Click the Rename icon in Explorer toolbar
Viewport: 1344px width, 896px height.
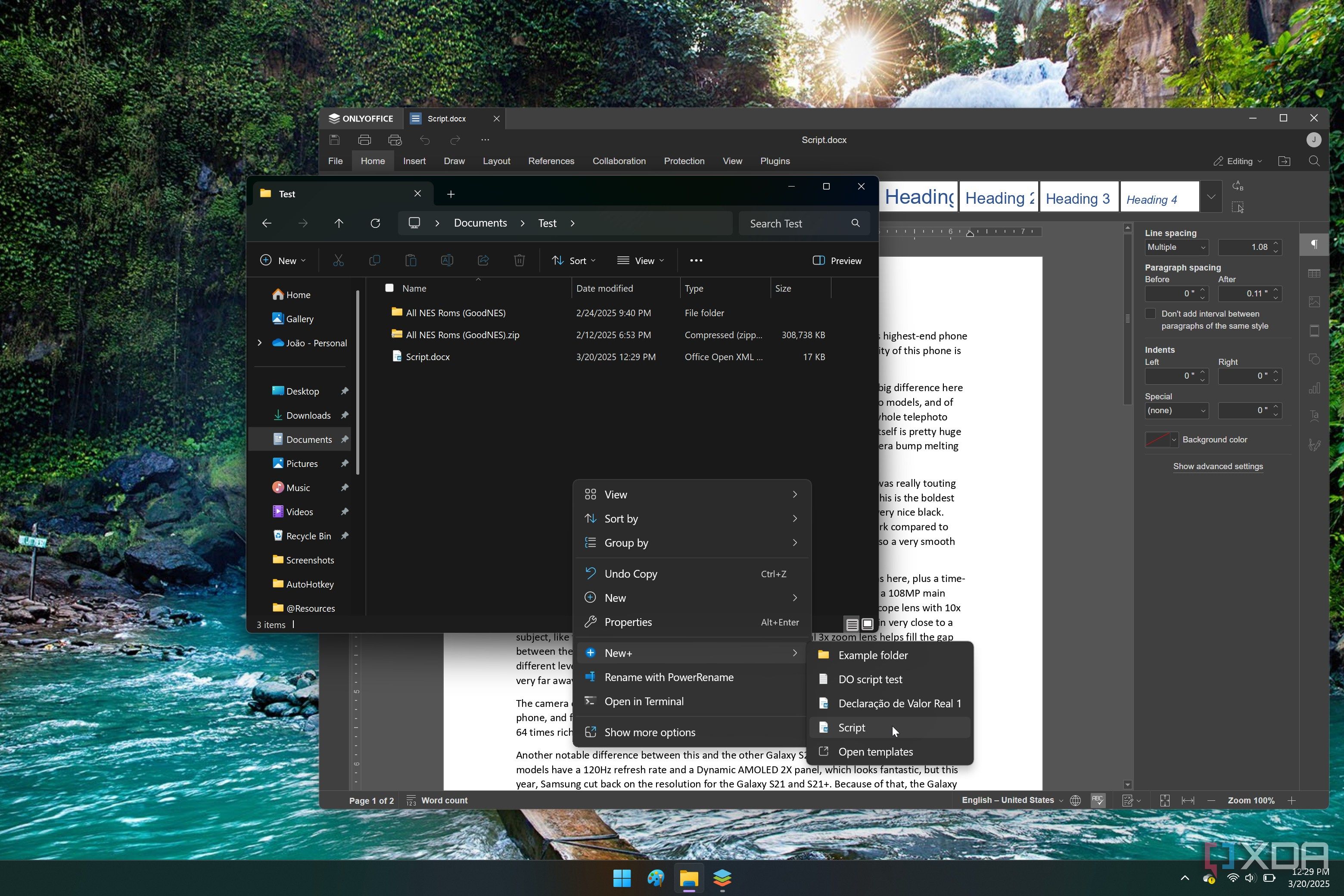[x=447, y=261]
